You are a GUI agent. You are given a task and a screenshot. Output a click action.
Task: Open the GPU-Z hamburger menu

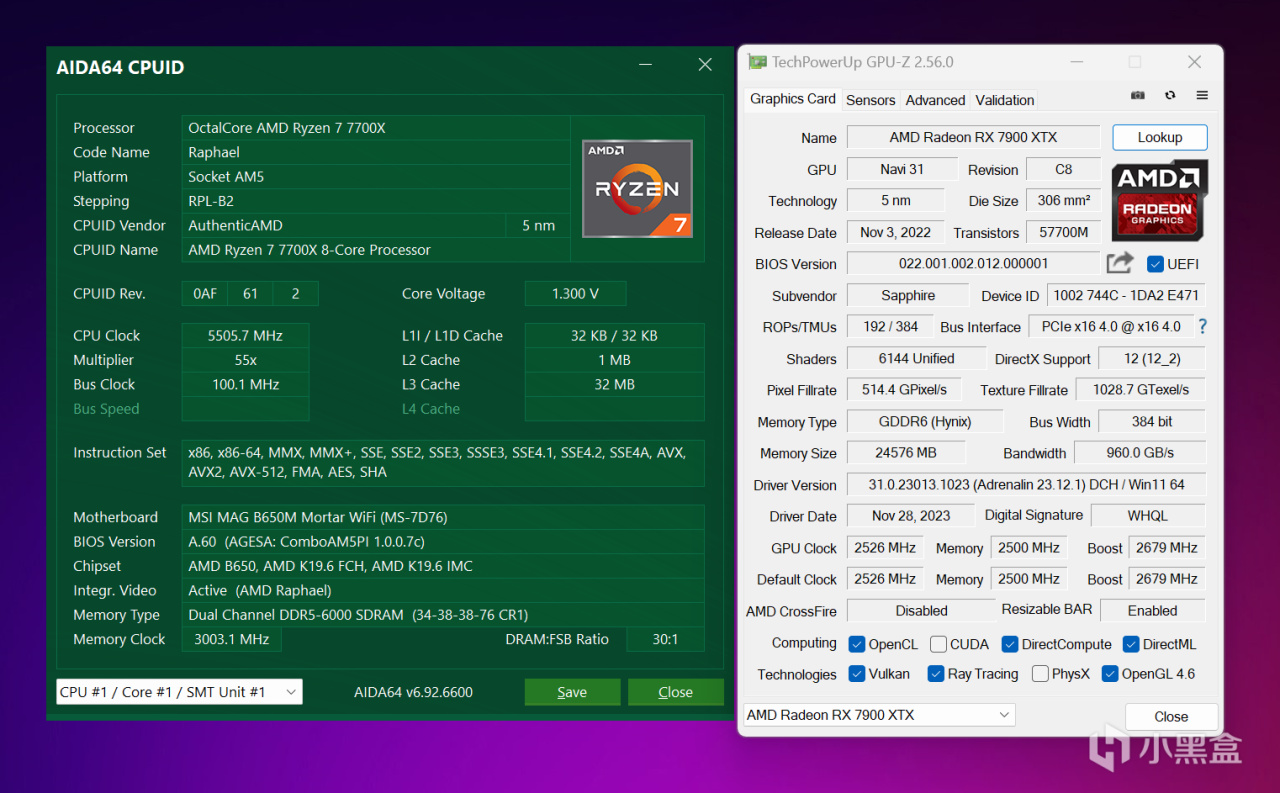(x=1202, y=96)
